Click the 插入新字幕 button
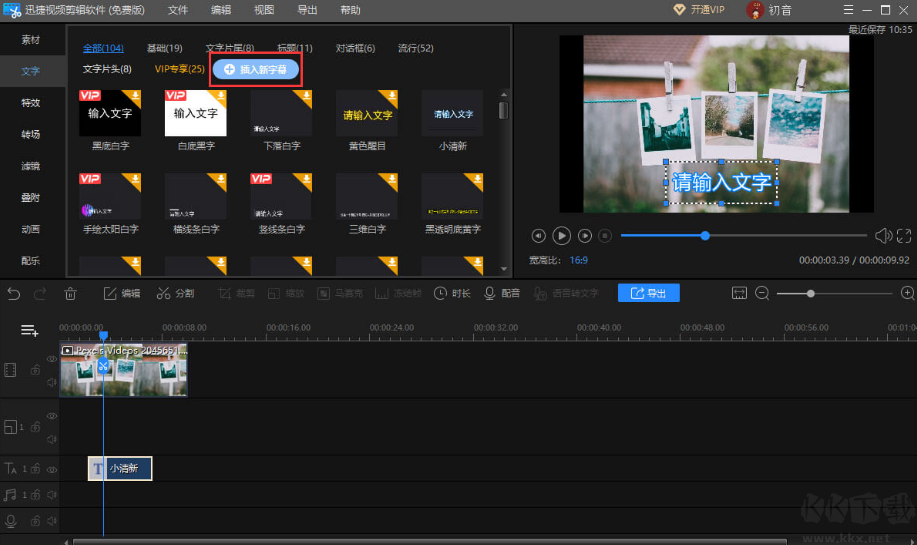 tap(256, 69)
